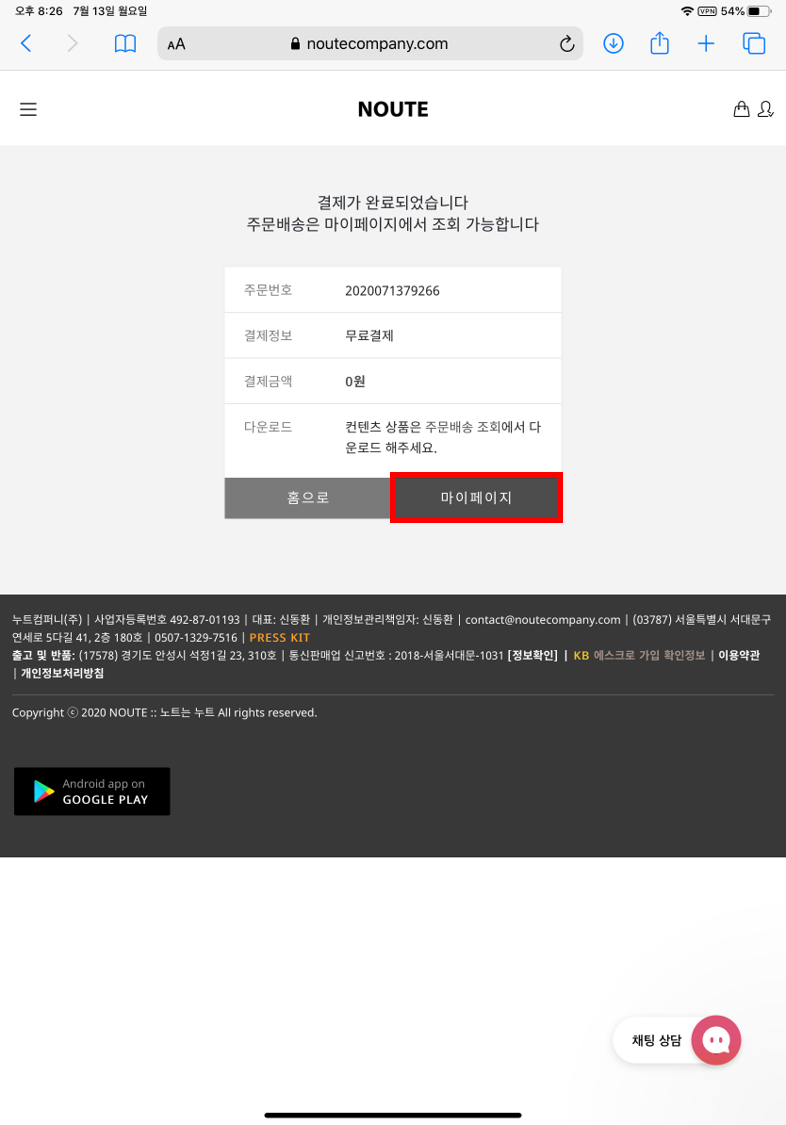Tap the noutecompany.com address bar
This screenshot has height=1125, width=786.
[370, 44]
